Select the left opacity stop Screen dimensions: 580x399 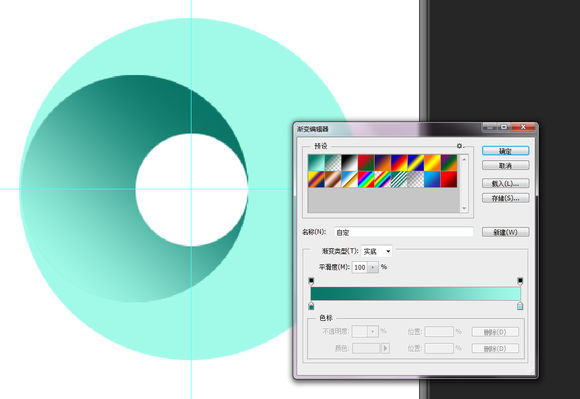click(311, 281)
